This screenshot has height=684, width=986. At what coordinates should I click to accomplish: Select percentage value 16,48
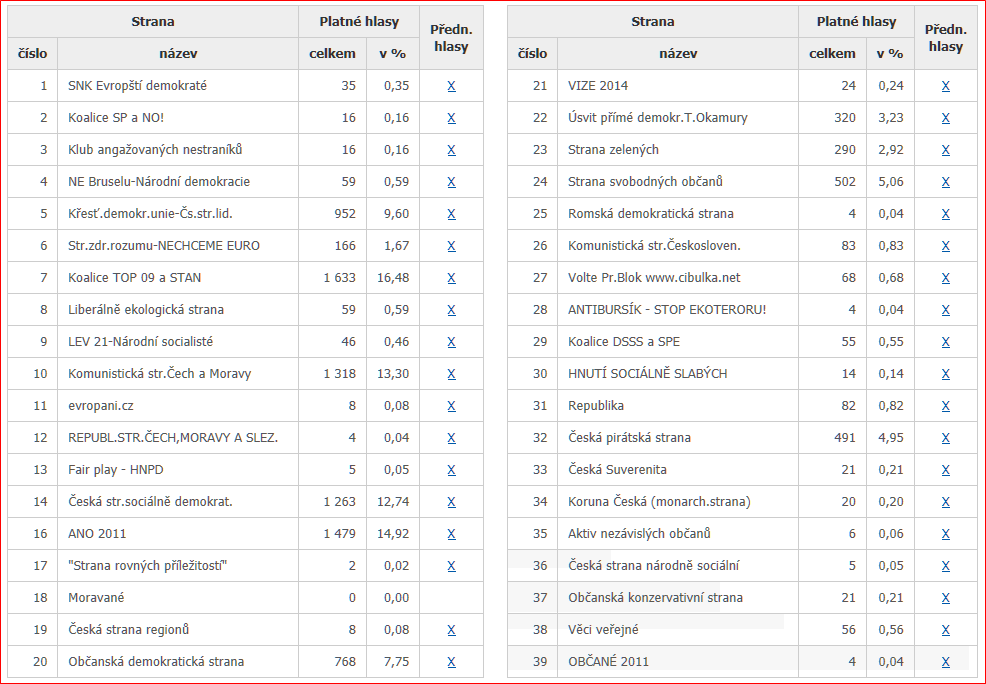393,278
